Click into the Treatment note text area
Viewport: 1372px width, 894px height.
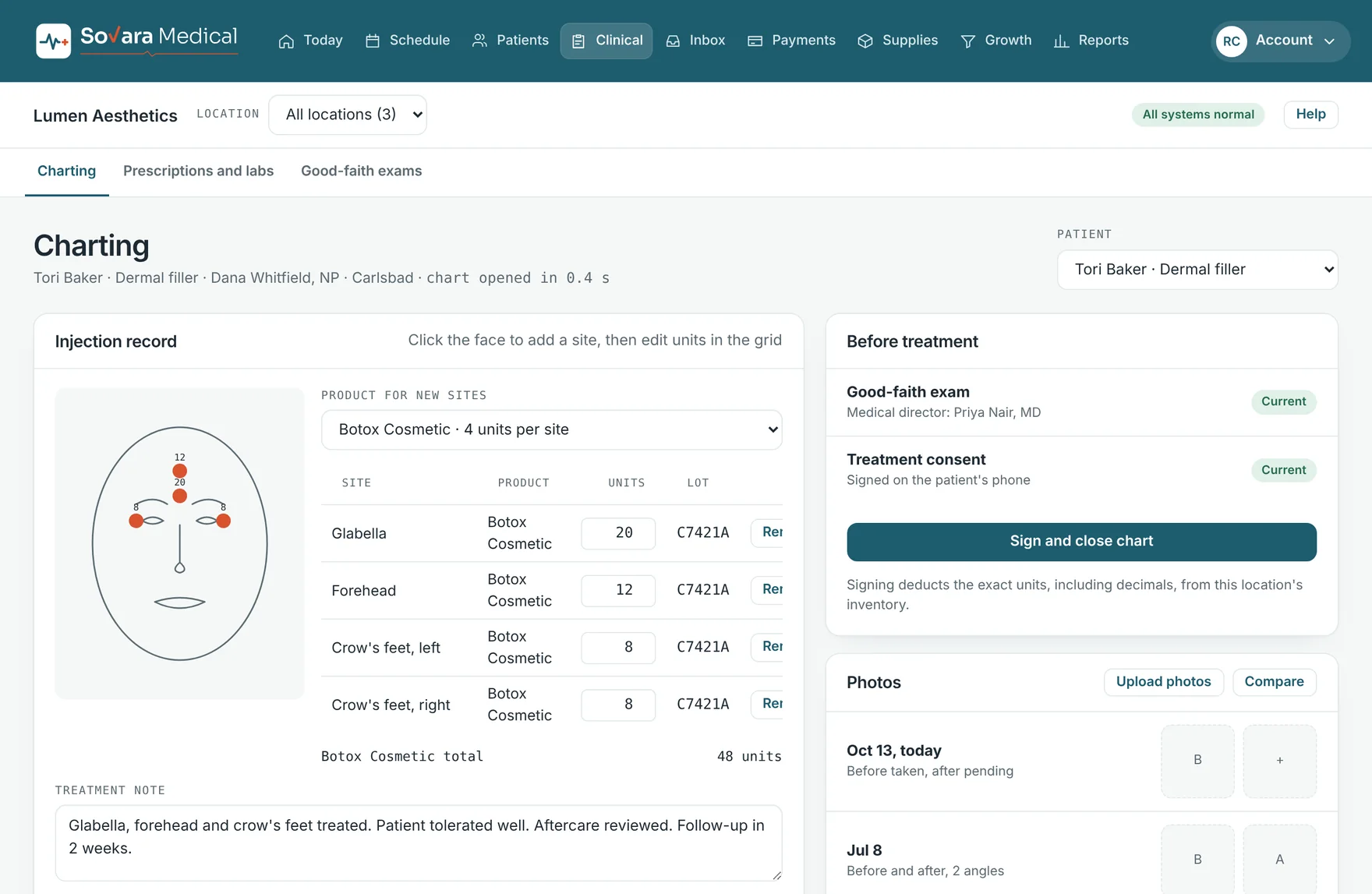[x=419, y=843]
